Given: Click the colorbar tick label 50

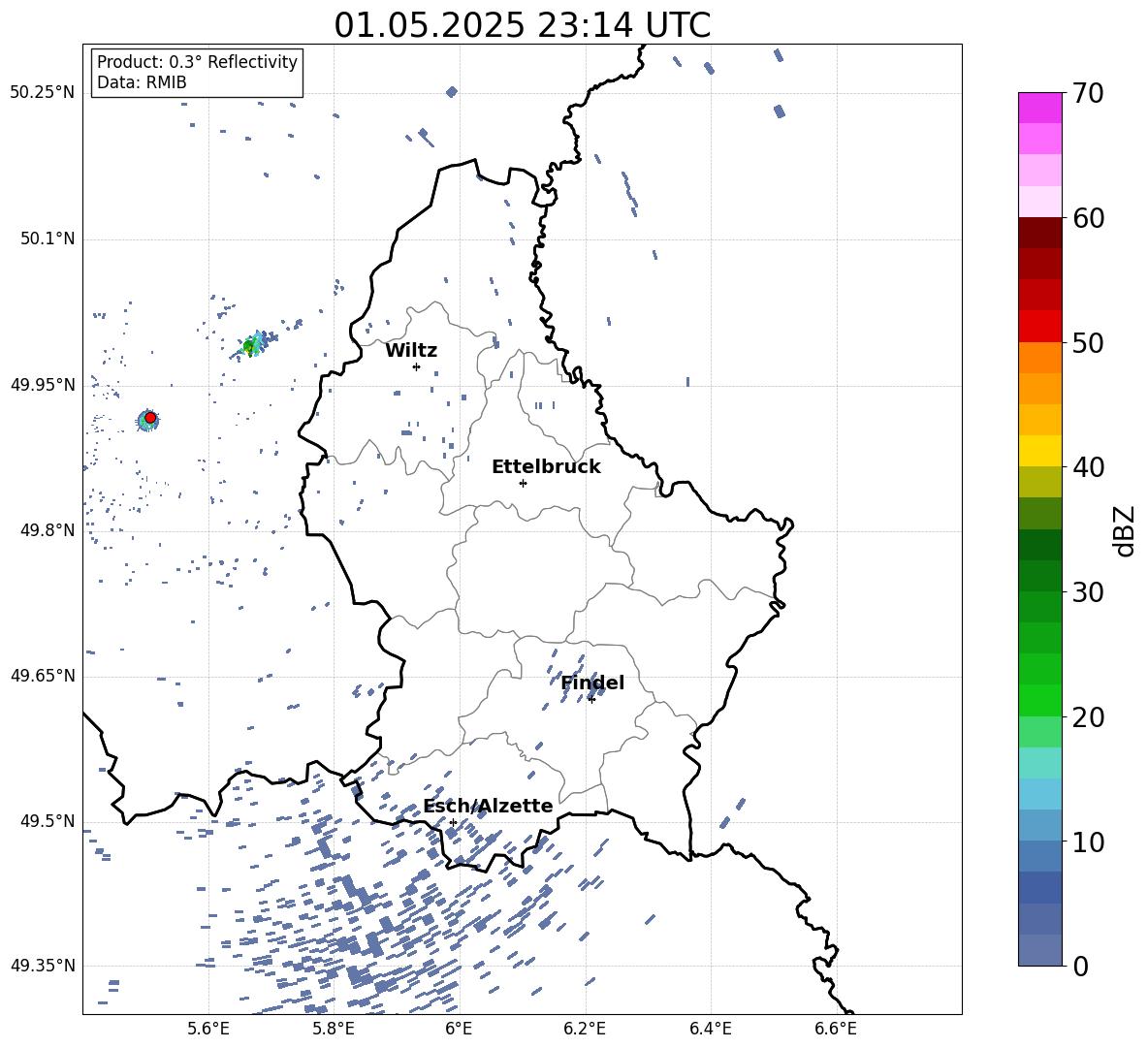Looking at the screenshot, I should point(1088,342).
